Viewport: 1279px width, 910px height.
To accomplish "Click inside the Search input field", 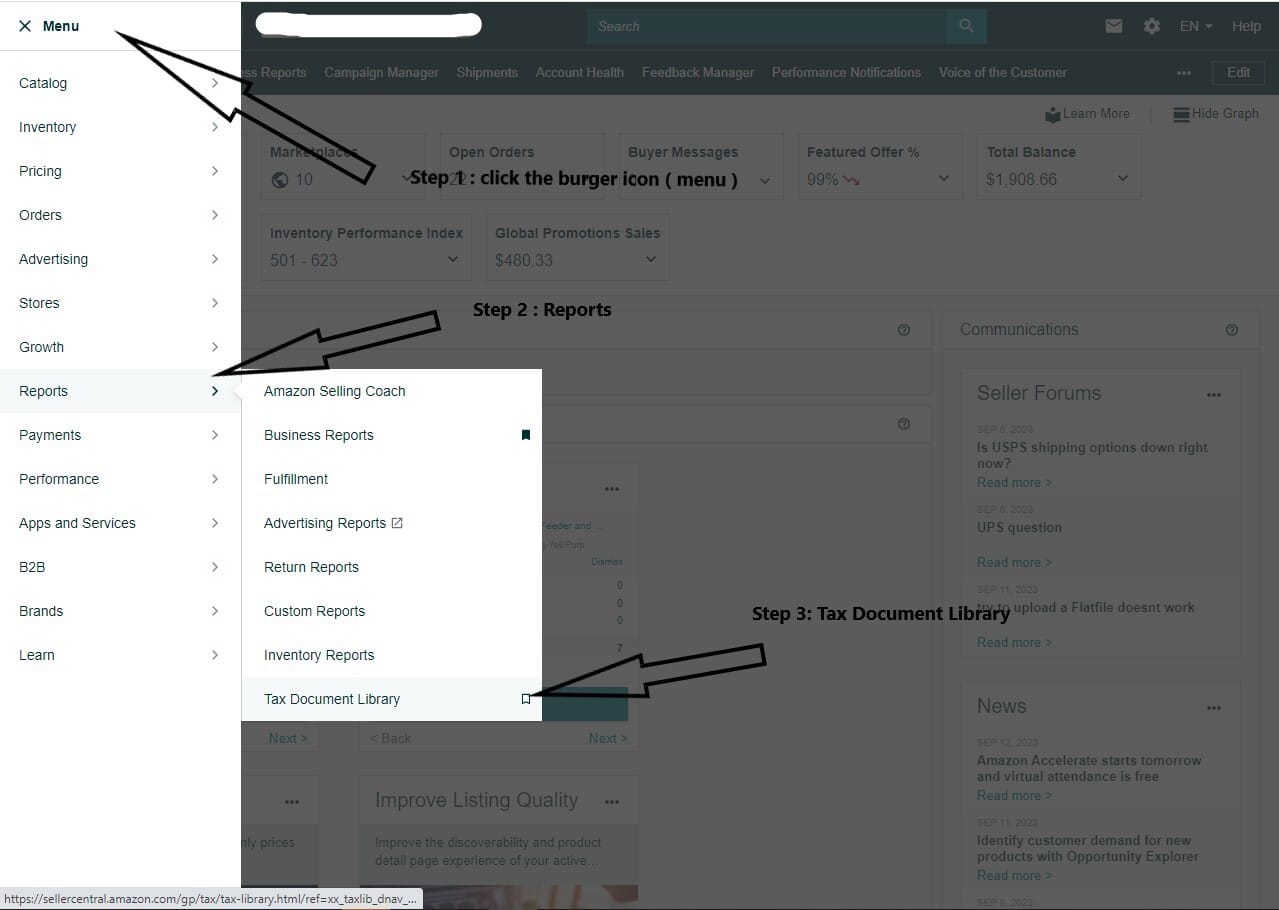I will tap(767, 26).
